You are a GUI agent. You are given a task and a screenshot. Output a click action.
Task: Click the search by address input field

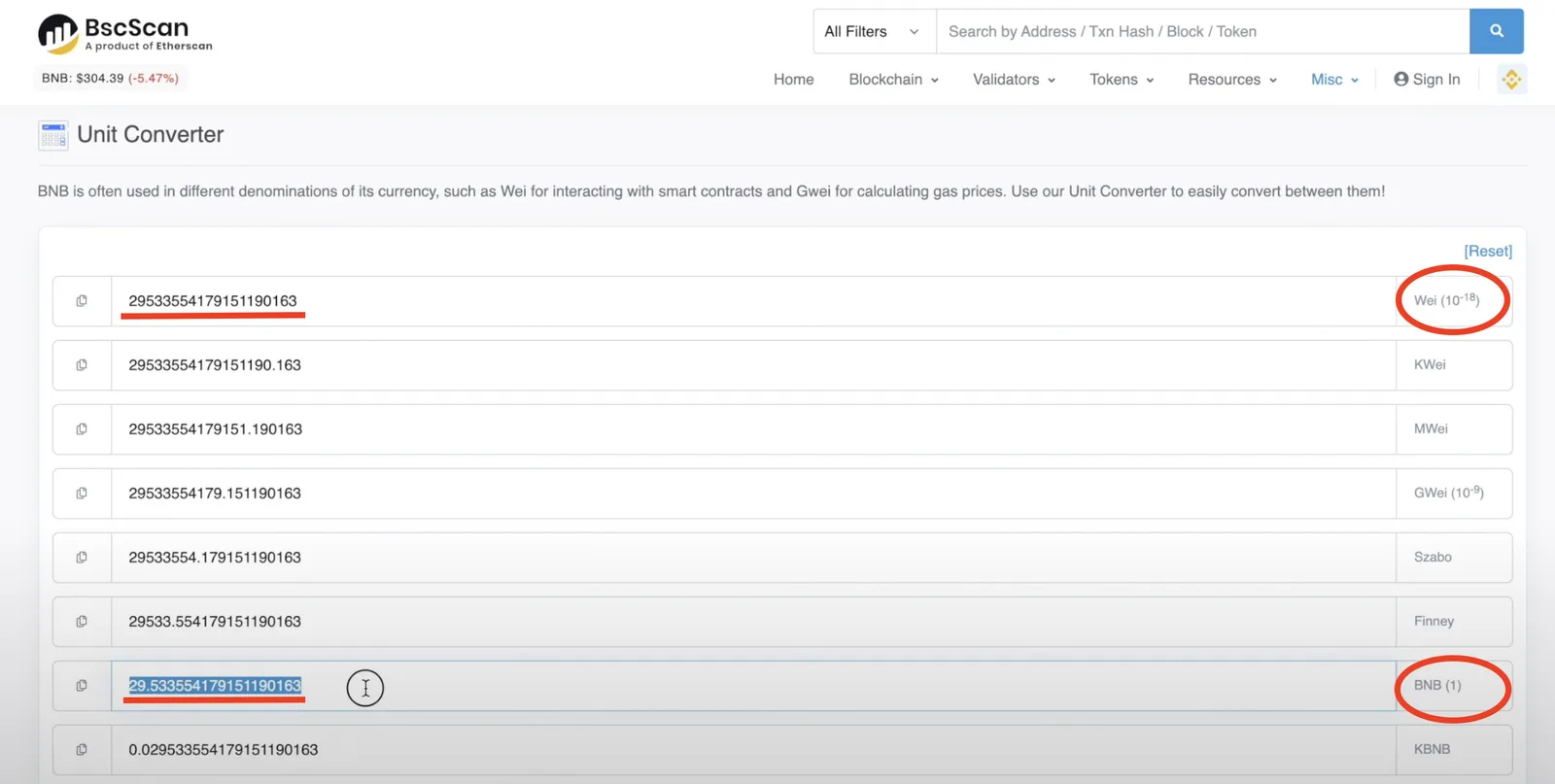[x=1202, y=31]
